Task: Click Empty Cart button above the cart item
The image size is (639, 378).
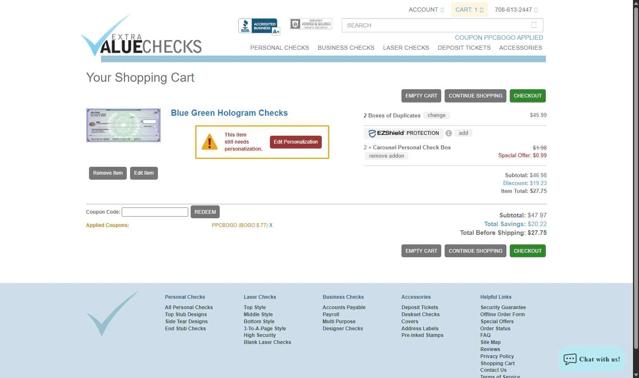Action: [421, 96]
